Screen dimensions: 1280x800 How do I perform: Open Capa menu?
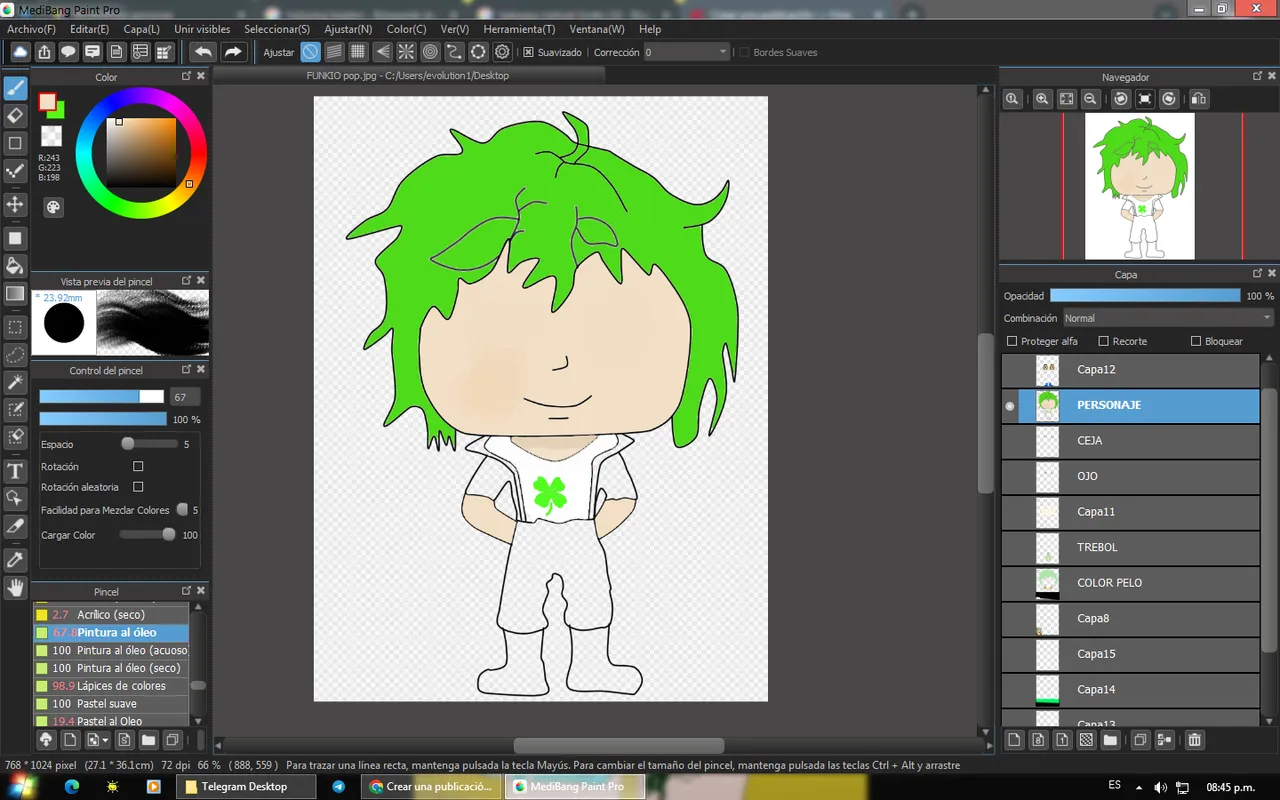[x=141, y=29]
